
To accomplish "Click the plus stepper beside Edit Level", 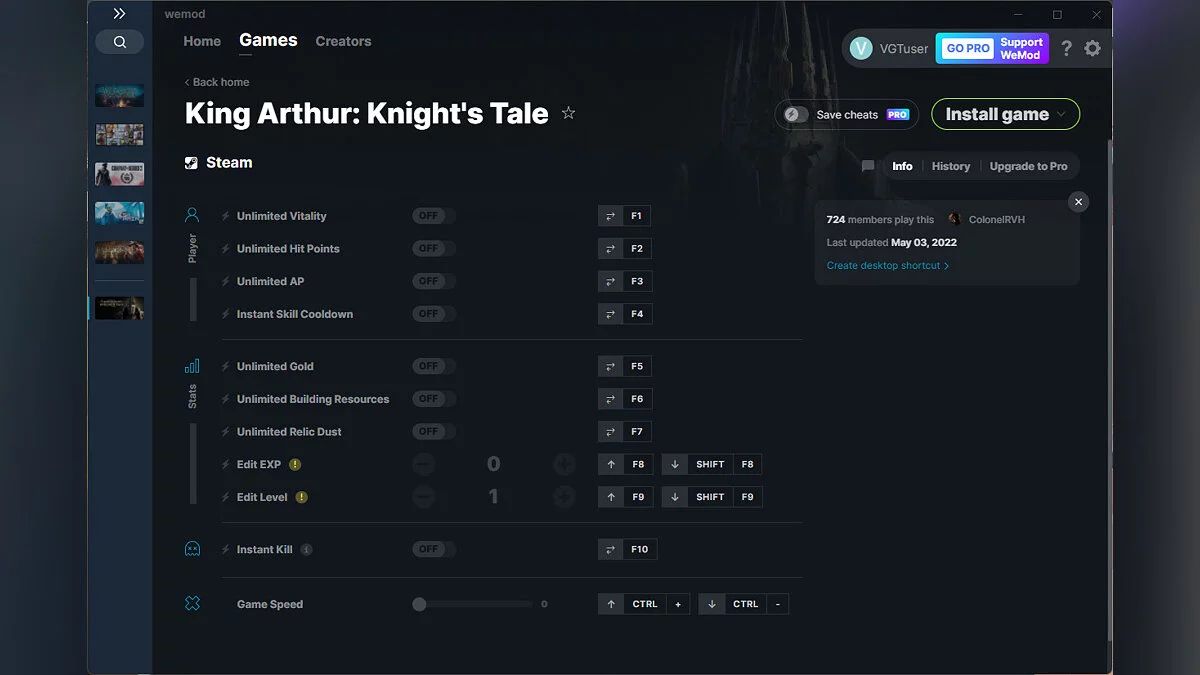I will click(564, 496).
